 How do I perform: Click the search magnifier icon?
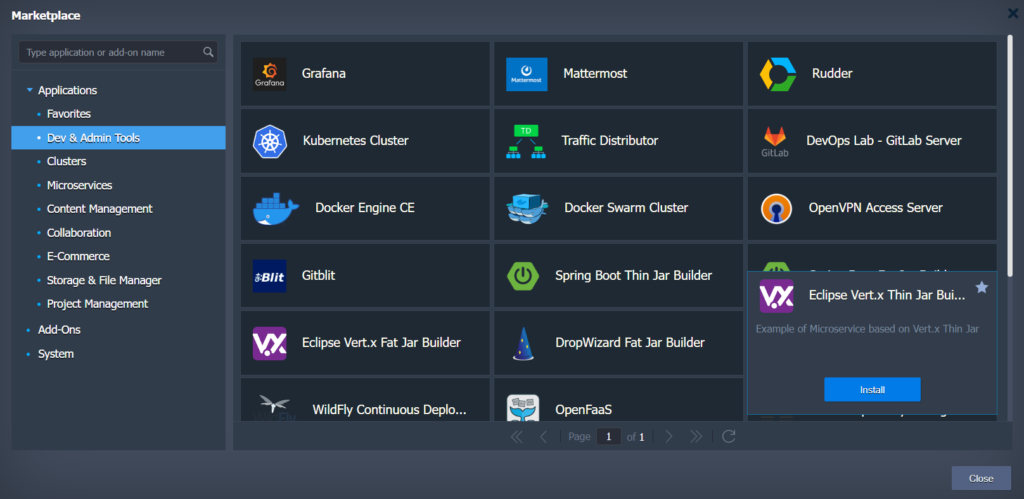click(208, 52)
